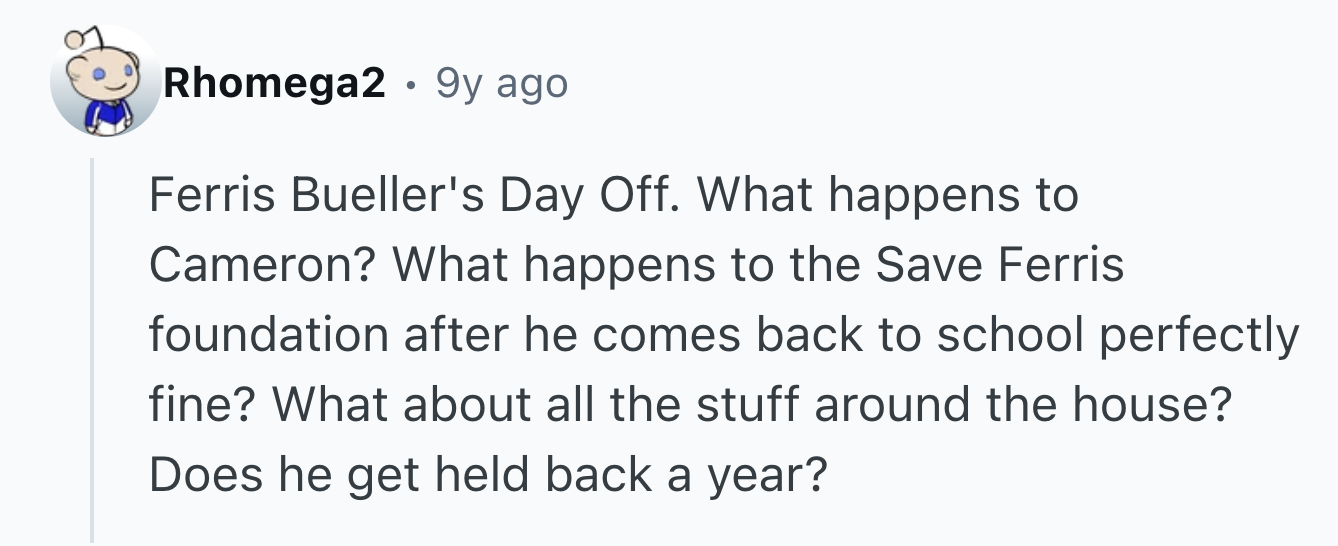This screenshot has width=1338, height=546.
Task: Click the "9y ago" comment timestamp
Action: point(502,84)
